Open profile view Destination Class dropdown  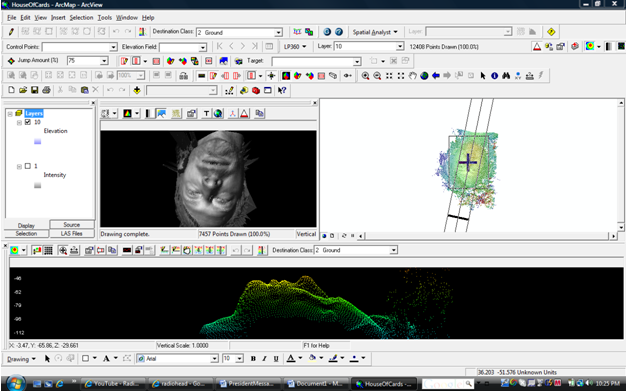point(393,250)
